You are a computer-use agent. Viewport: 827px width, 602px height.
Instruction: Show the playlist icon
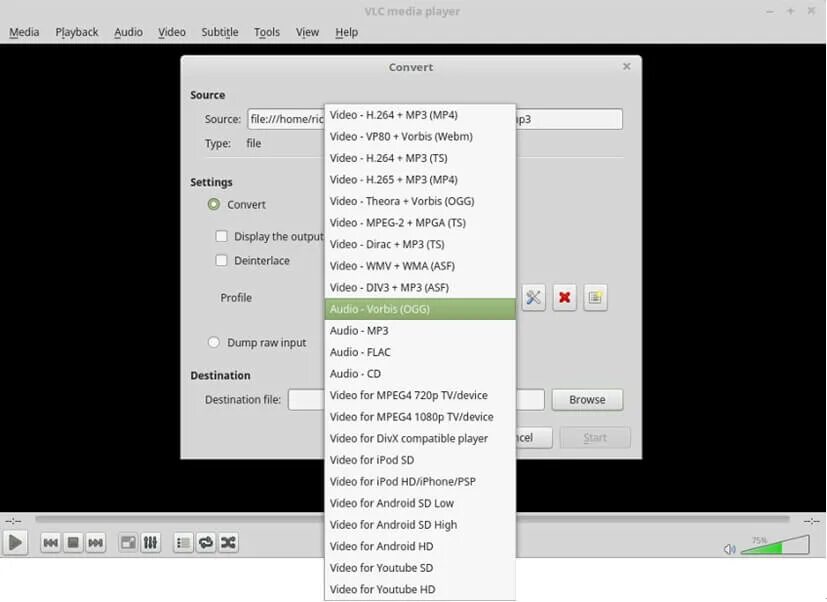[x=183, y=542]
